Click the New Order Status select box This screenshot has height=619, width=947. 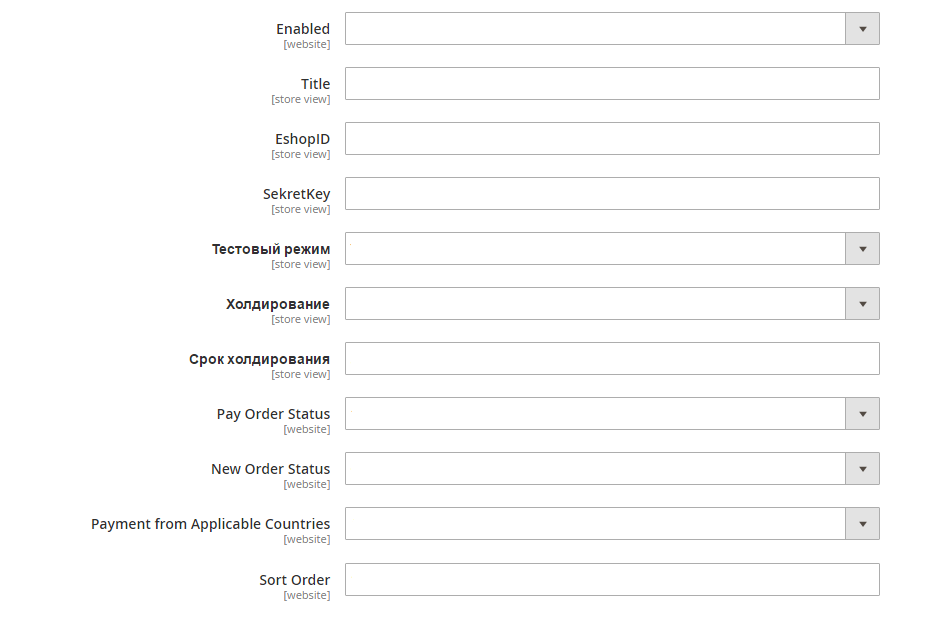tap(595, 469)
